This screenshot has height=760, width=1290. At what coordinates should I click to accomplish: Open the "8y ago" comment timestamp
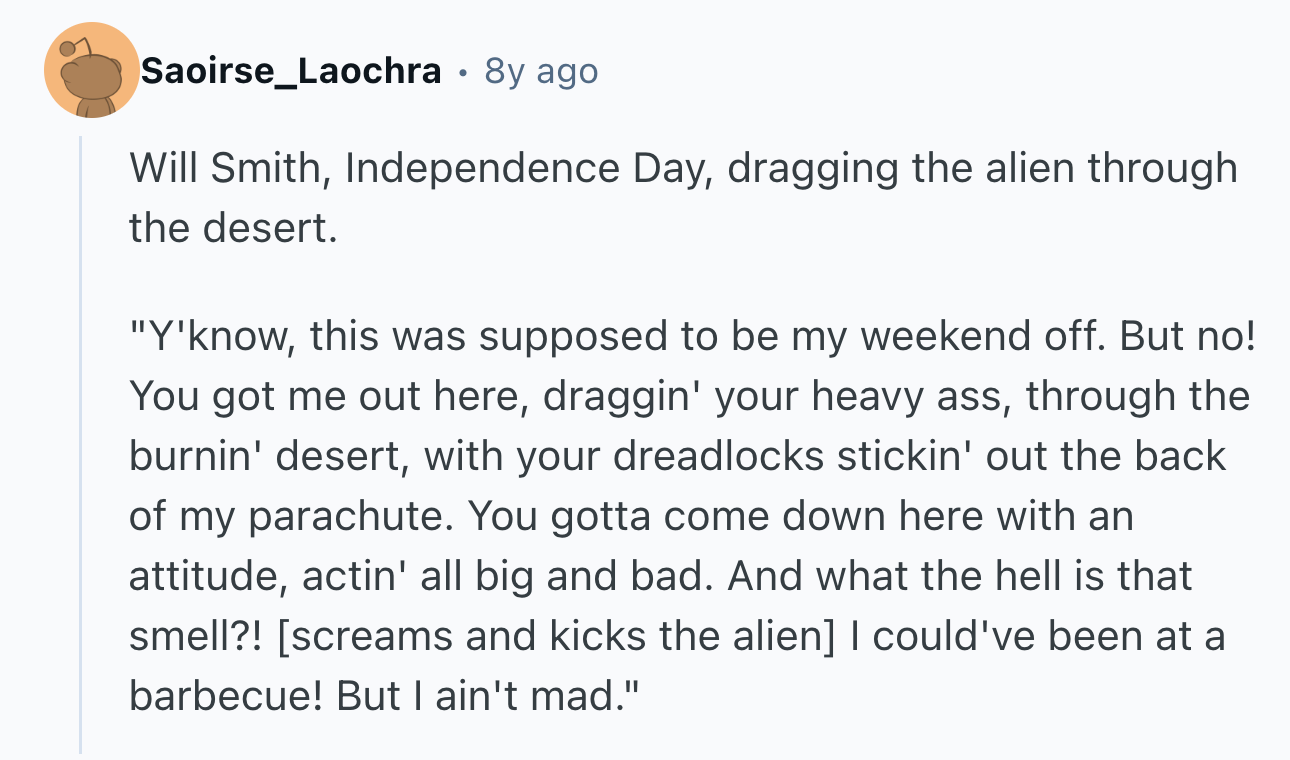[x=541, y=71]
